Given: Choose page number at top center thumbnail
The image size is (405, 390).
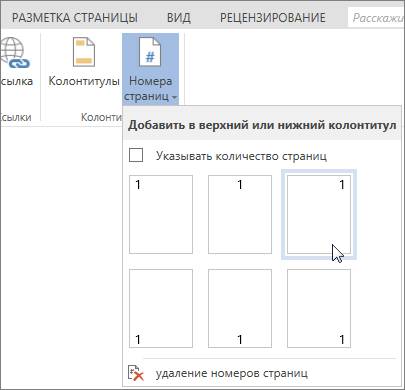Looking at the screenshot, I should (240, 214).
